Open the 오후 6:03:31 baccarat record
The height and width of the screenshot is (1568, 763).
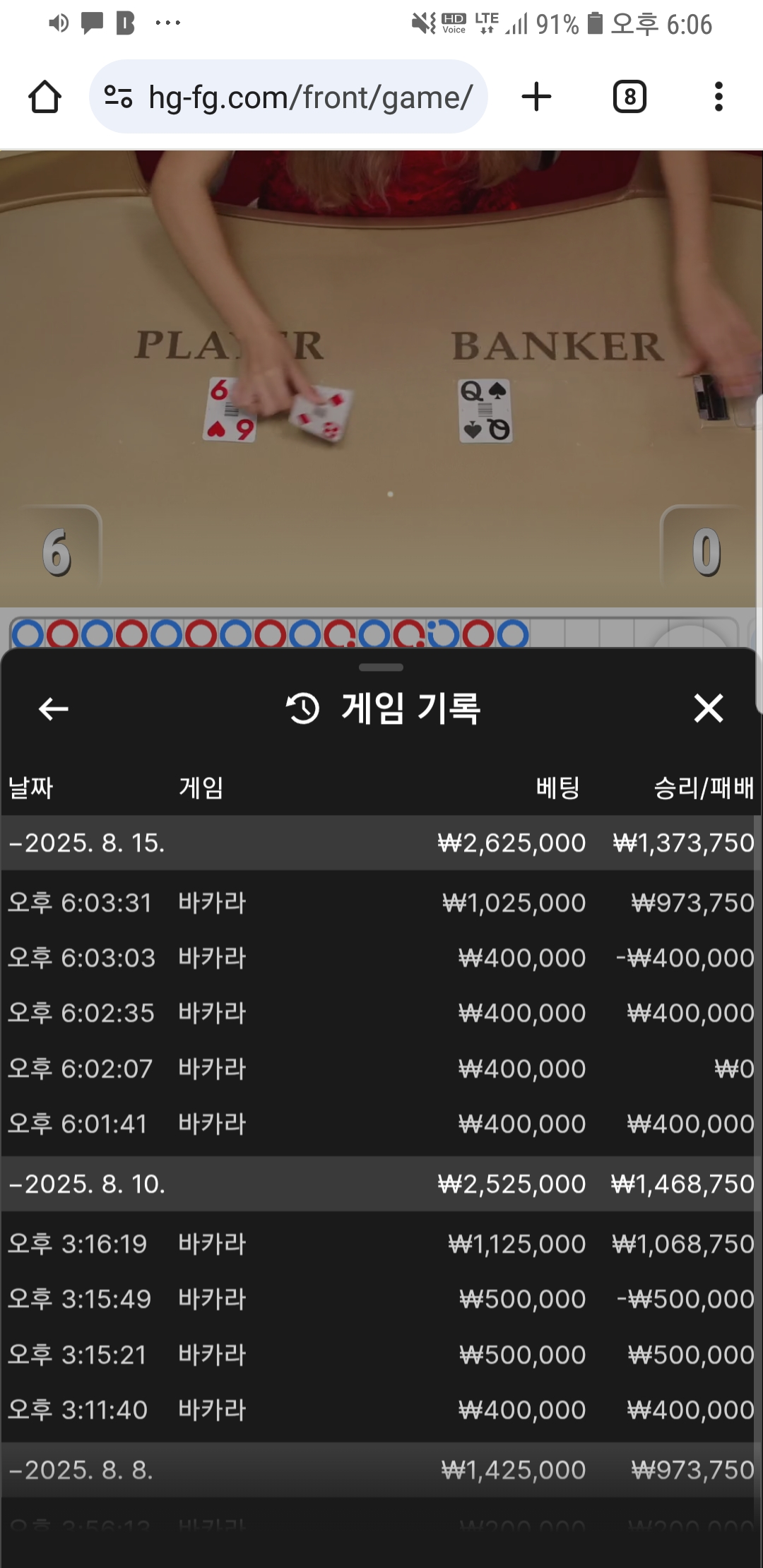tap(381, 903)
